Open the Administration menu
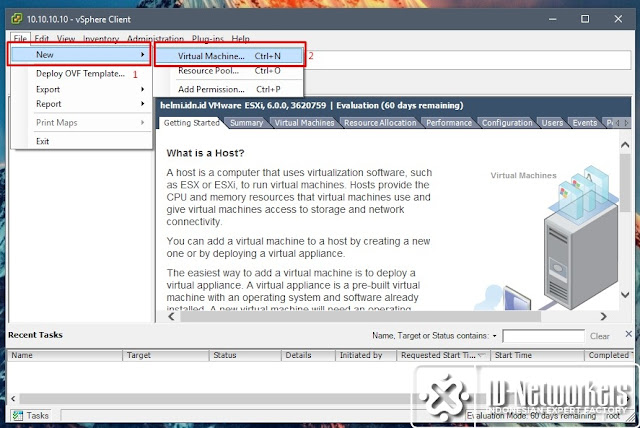The image size is (640, 428). tap(156, 38)
